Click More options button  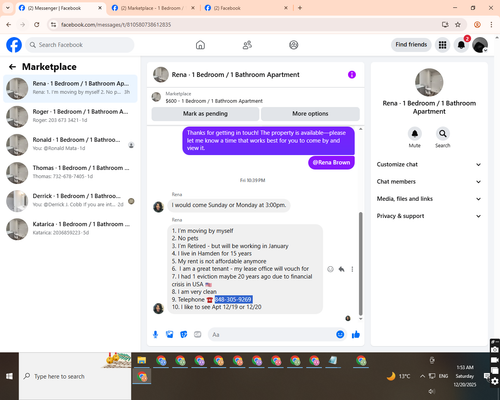click(310, 114)
